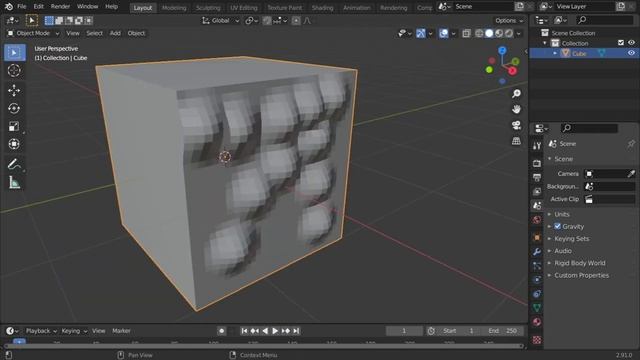The height and width of the screenshot is (360, 640).
Task: Open the File menu
Action: pyautogui.click(x=22, y=7)
